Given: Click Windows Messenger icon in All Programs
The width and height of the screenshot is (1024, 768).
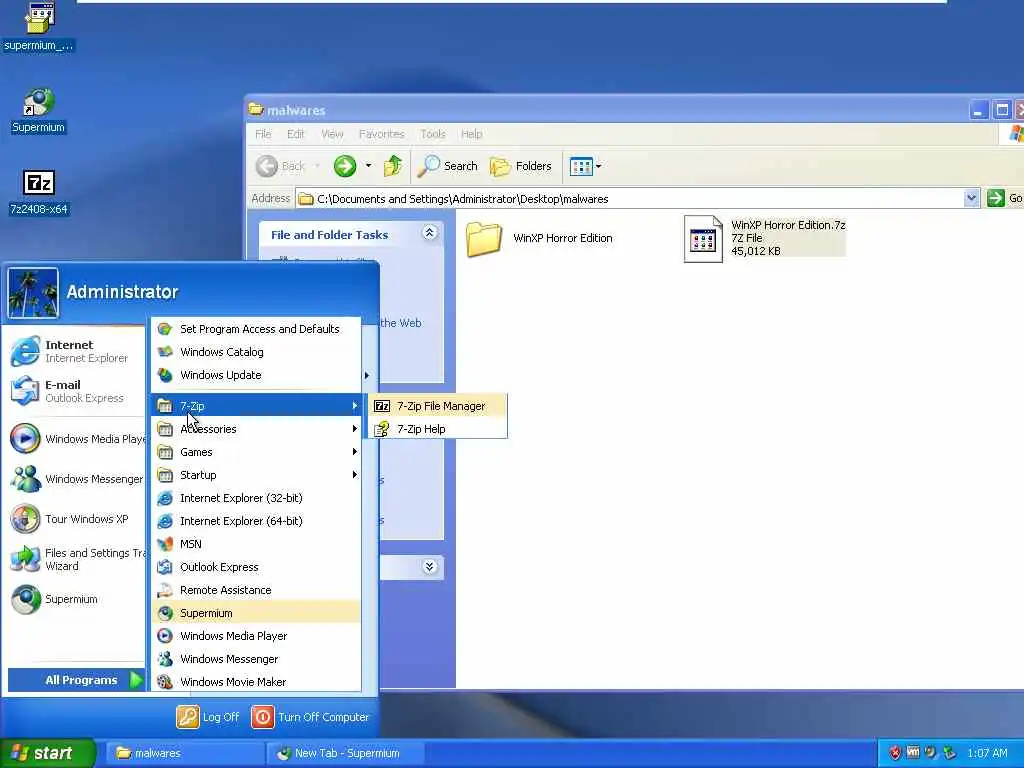Looking at the screenshot, I should coord(165,659).
